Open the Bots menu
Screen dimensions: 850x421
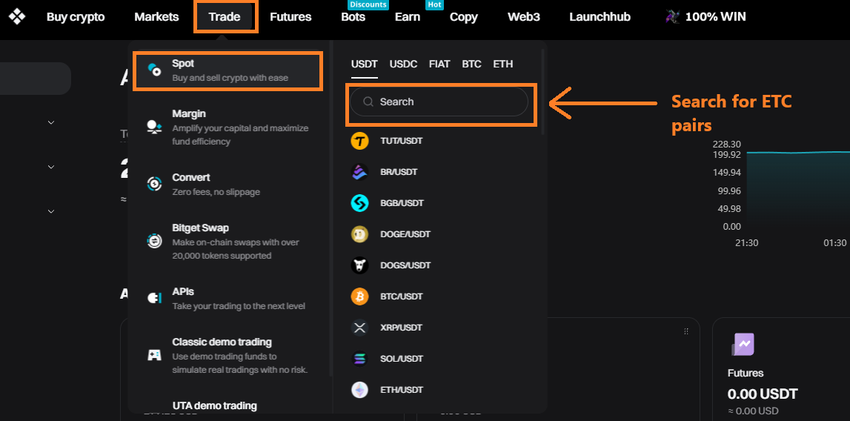[x=353, y=17]
